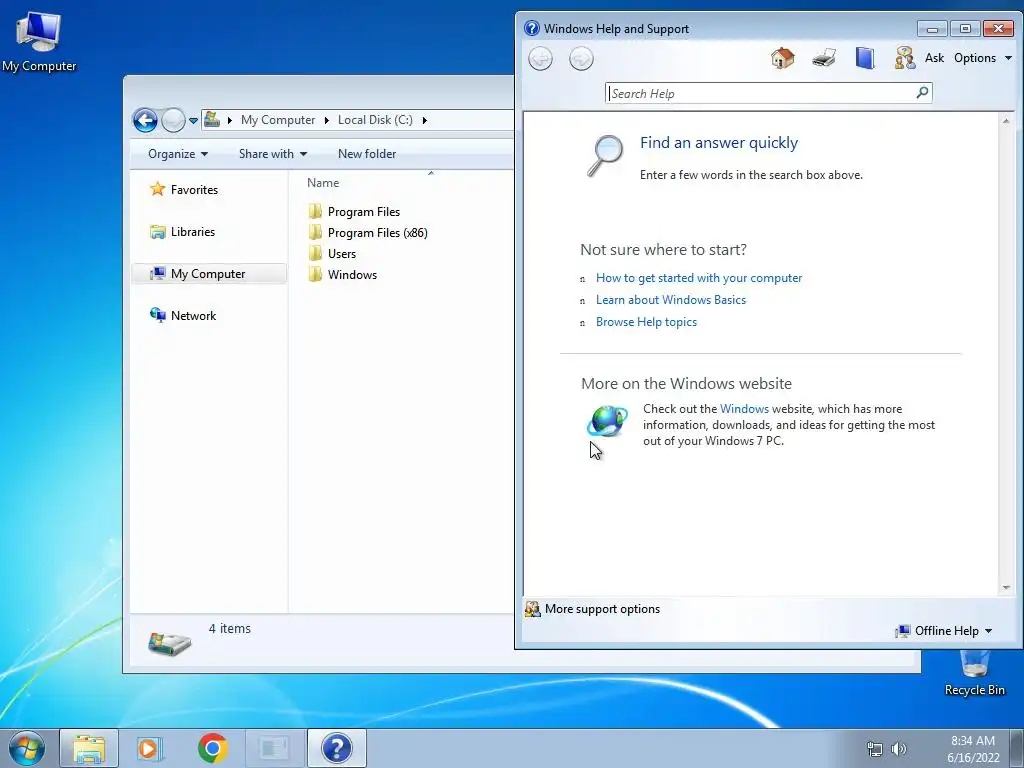This screenshot has height=768, width=1024.
Task: Open Browse Help topics link
Action: coord(646,322)
